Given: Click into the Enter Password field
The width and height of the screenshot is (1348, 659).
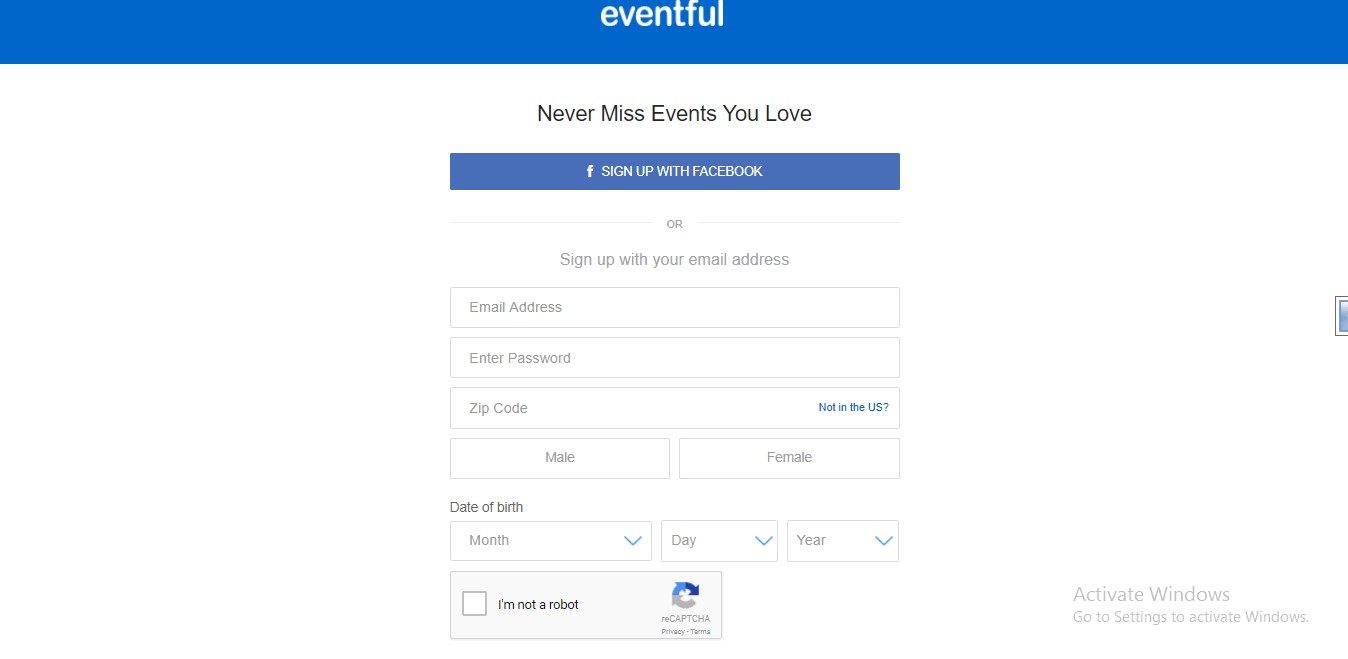Looking at the screenshot, I should (x=675, y=358).
